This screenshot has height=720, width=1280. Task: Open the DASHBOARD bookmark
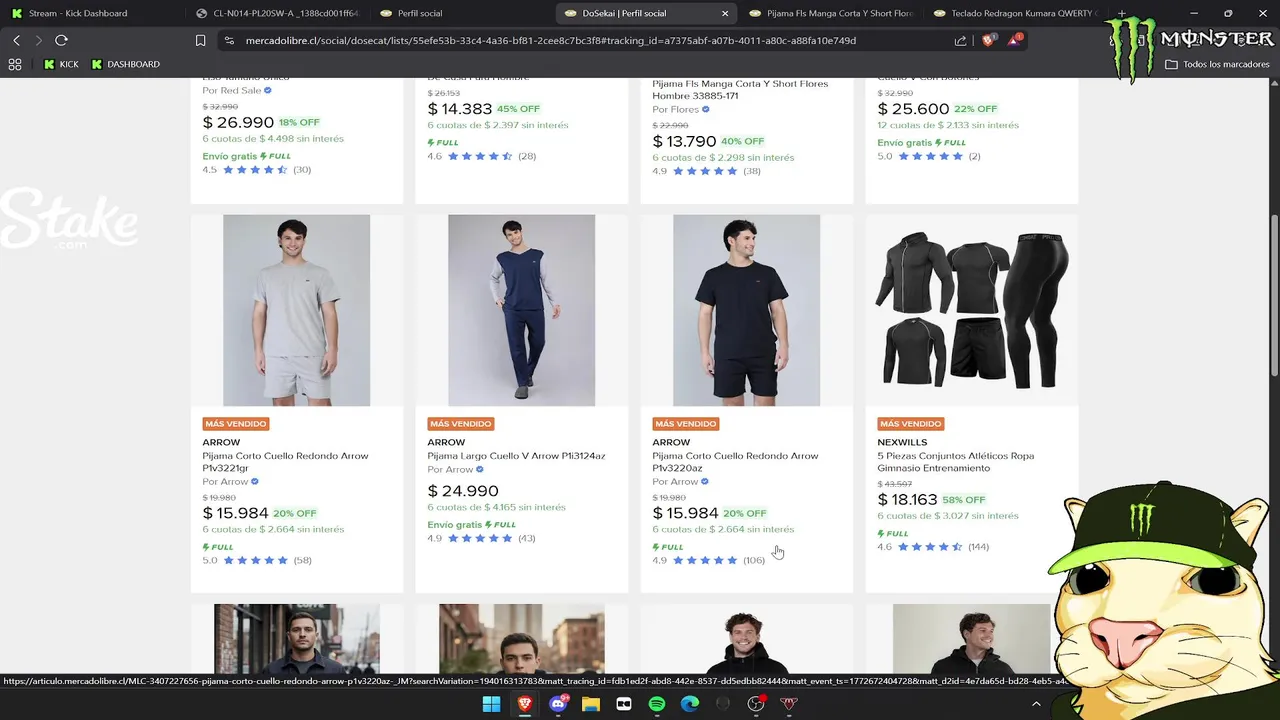pyautogui.click(x=125, y=64)
